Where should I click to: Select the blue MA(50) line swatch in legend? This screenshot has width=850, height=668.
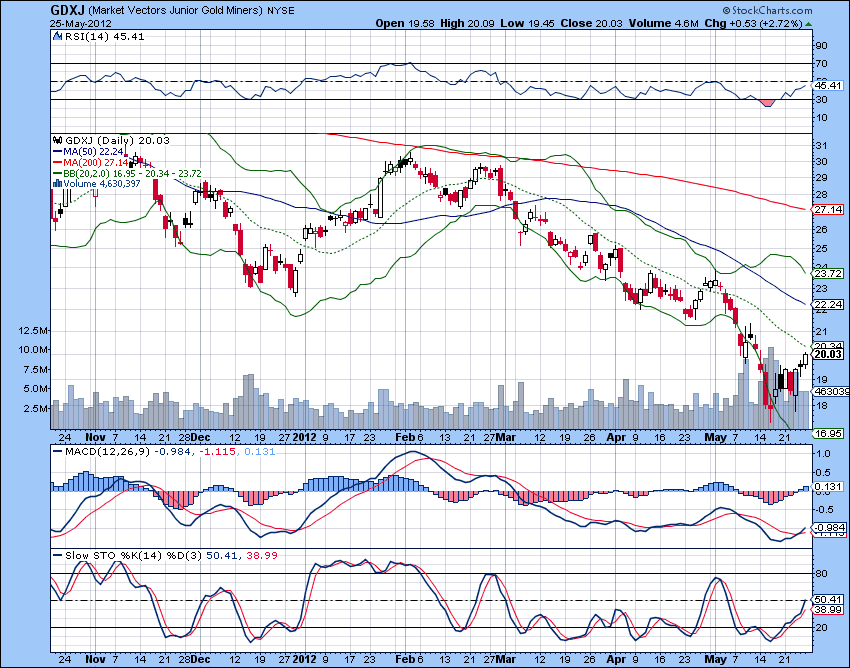(x=57, y=152)
